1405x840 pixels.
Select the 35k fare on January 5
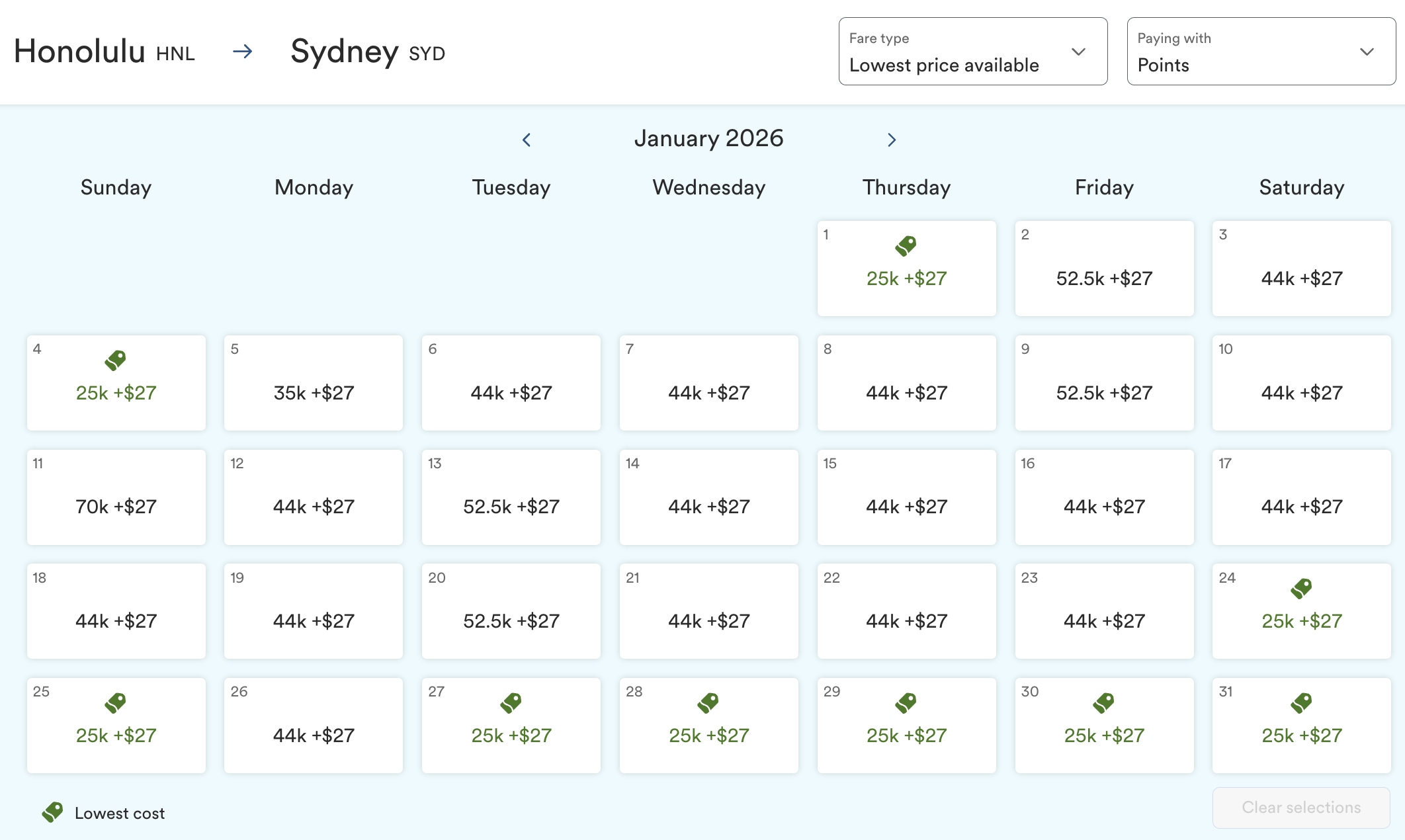(313, 392)
